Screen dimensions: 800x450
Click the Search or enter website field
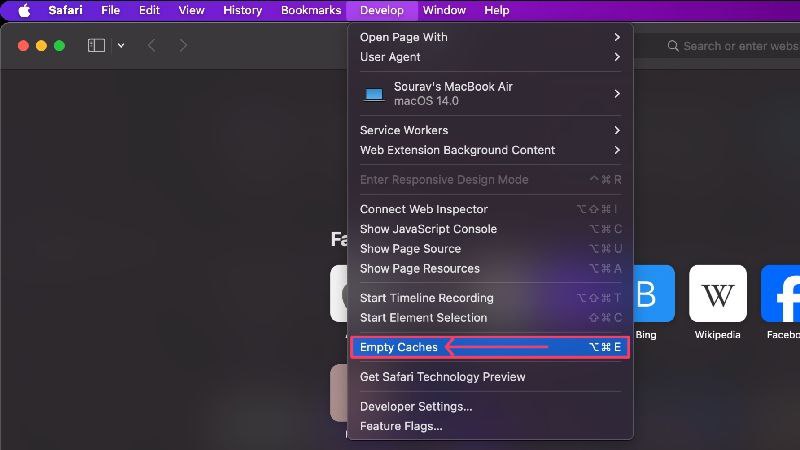(x=731, y=46)
